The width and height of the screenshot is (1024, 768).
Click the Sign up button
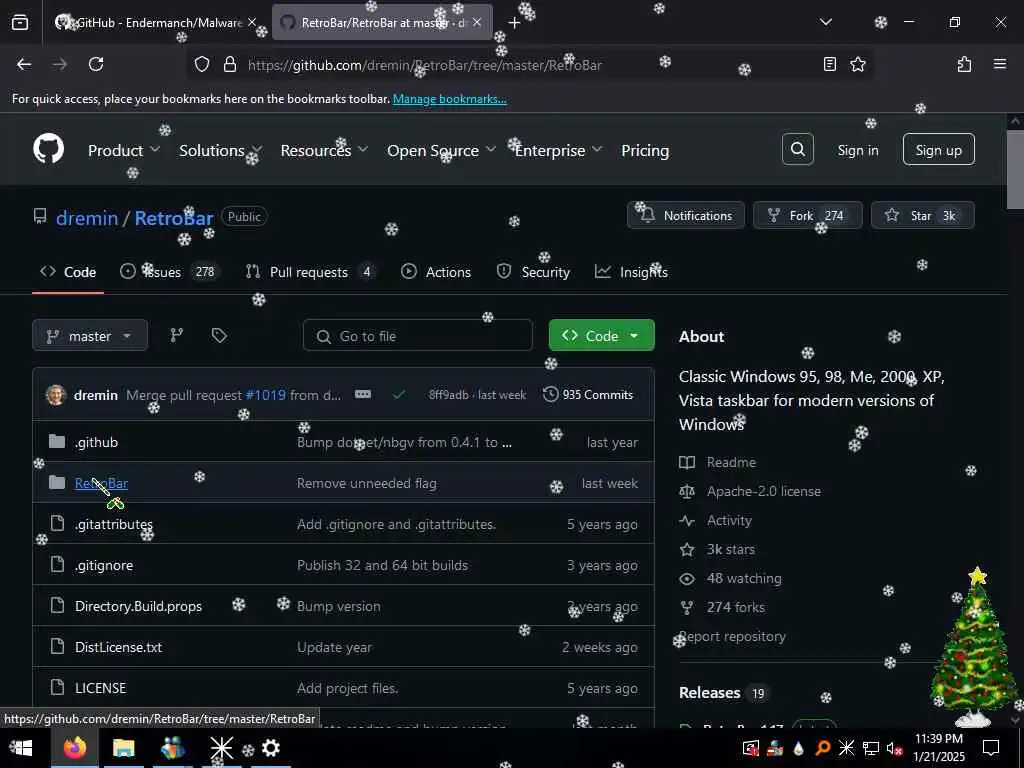[x=938, y=150]
